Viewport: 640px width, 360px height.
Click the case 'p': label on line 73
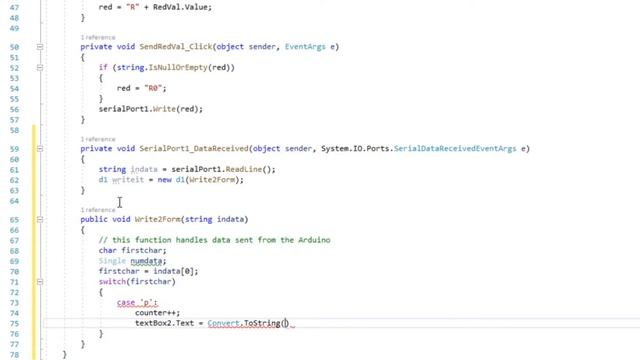(137, 303)
